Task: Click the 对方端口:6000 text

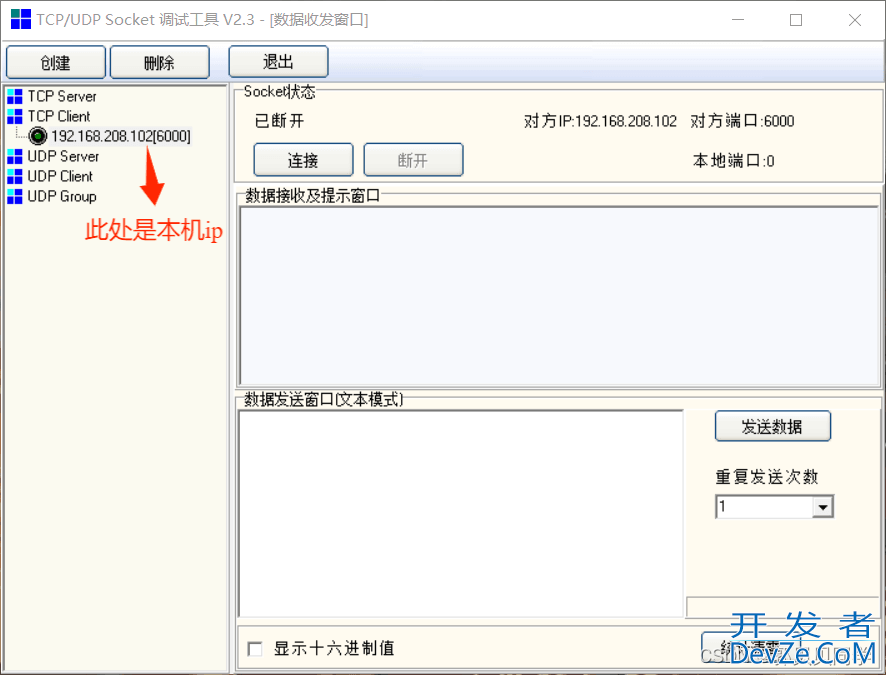Action: coord(742,121)
